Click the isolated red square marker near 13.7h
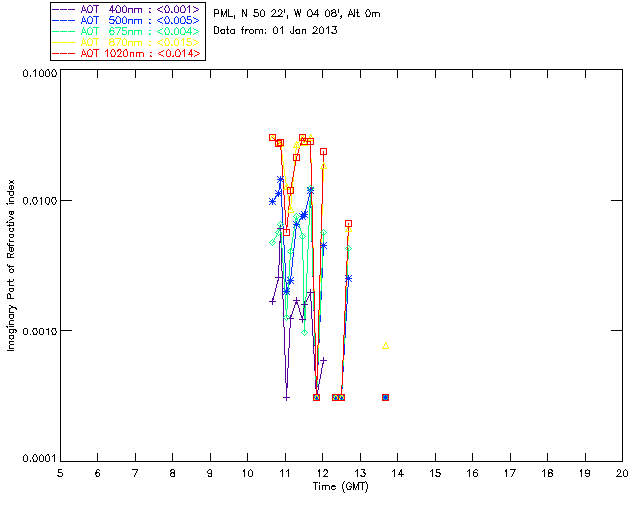Image resolution: width=640 pixels, height=512 pixels. pos(385,397)
